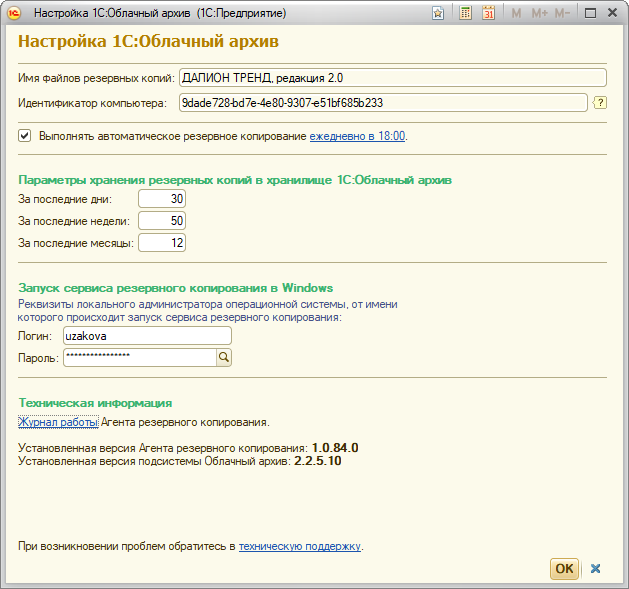
Task: Edit the 'За последние недели' value 50
Action: click(162, 221)
